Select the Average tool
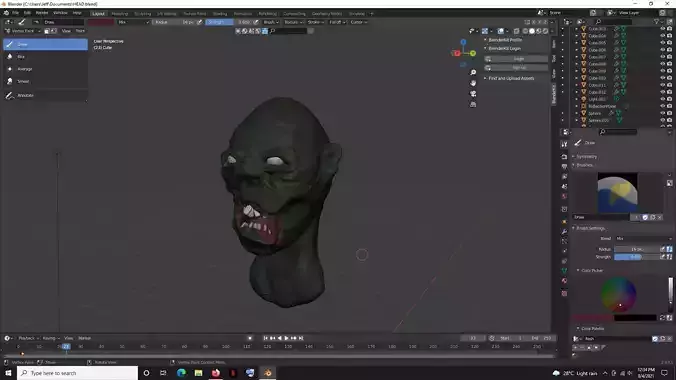 point(45,69)
